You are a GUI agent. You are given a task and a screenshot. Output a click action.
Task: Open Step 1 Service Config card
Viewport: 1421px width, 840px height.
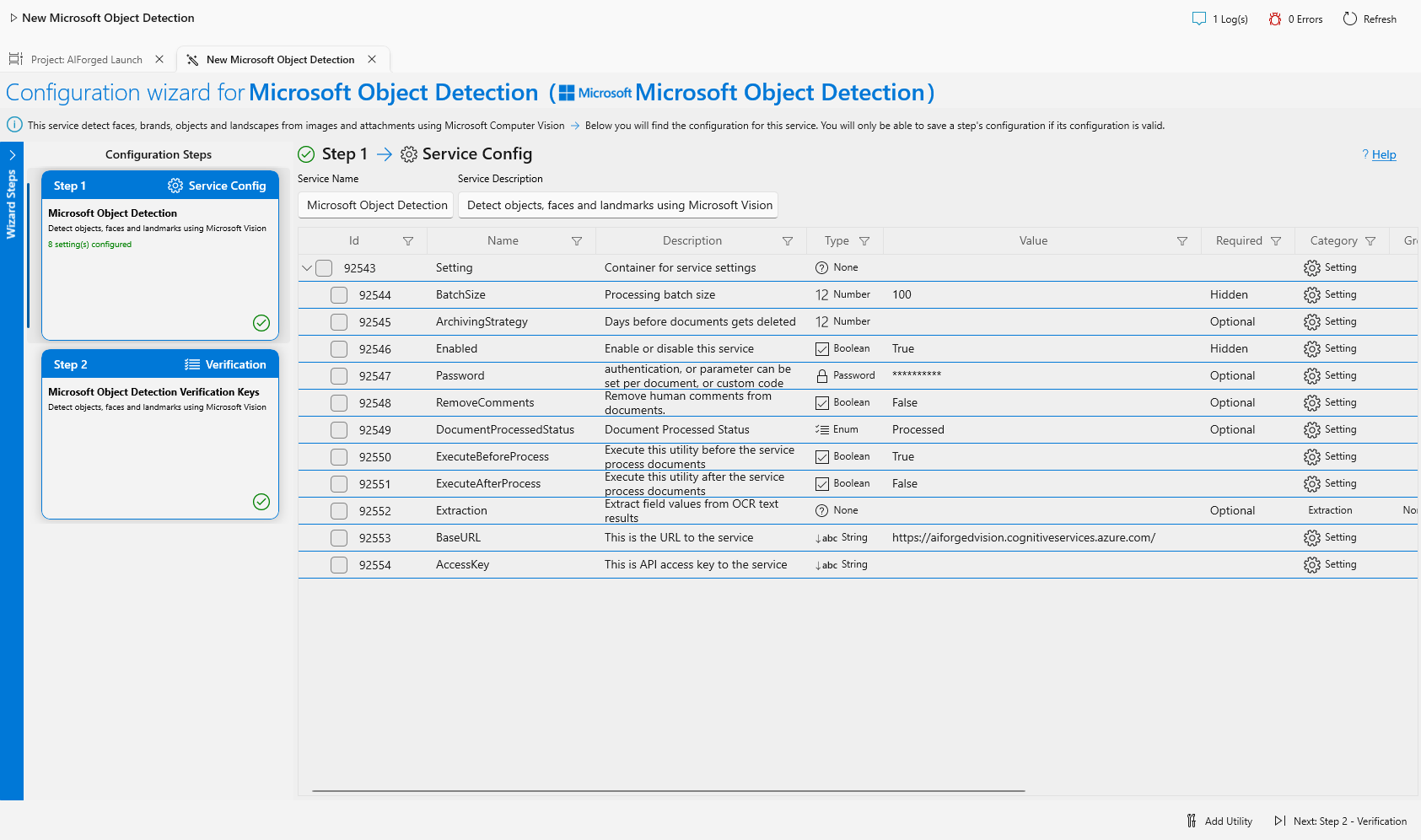(160, 256)
